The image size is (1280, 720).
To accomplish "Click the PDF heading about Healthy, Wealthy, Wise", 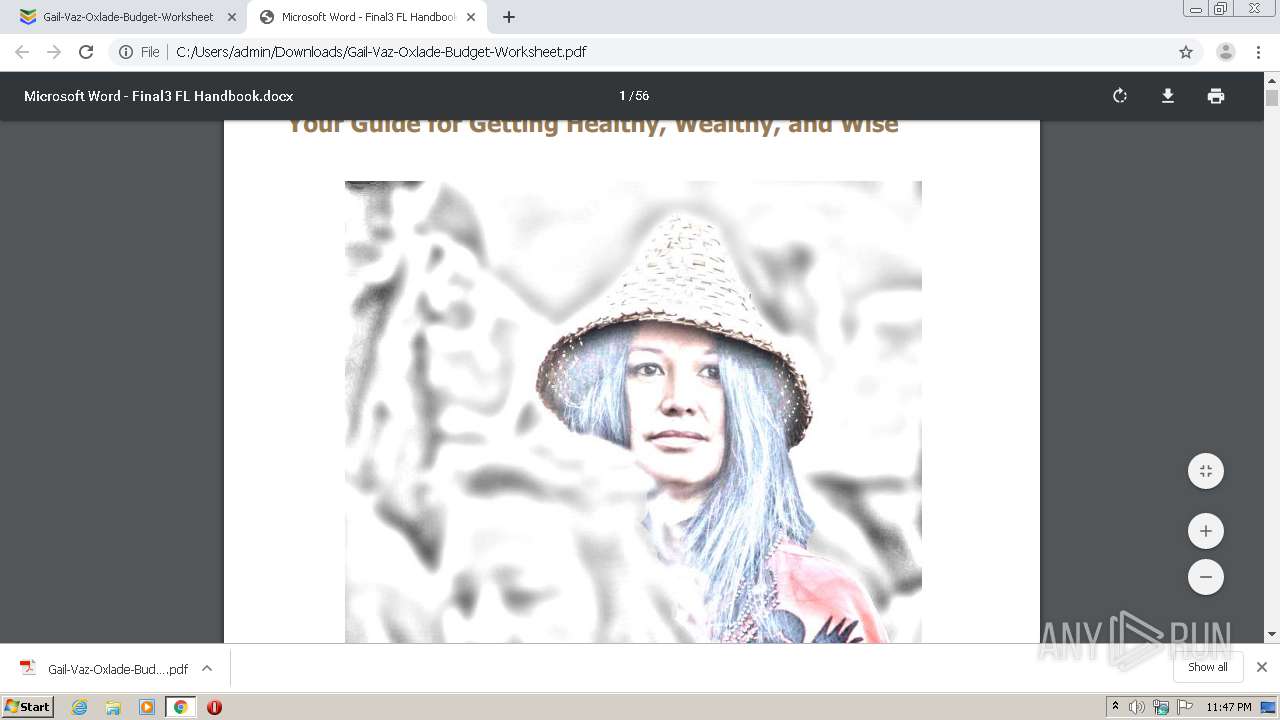I will [593, 126].
